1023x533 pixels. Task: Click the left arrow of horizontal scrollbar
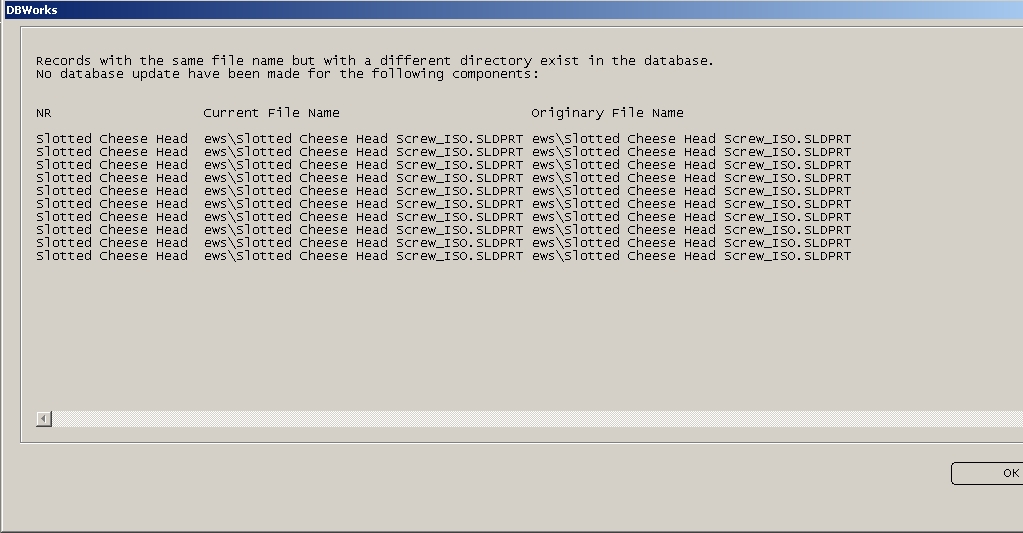click(44, 419)
